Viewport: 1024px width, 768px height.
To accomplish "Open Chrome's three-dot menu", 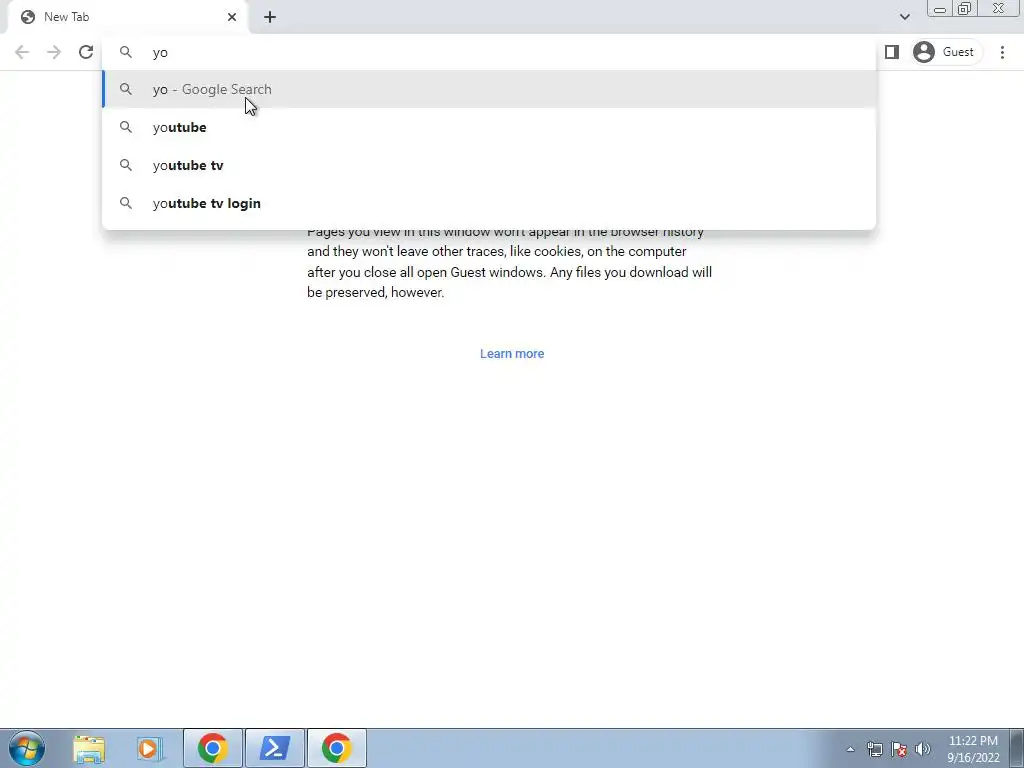I will 1002,52.
